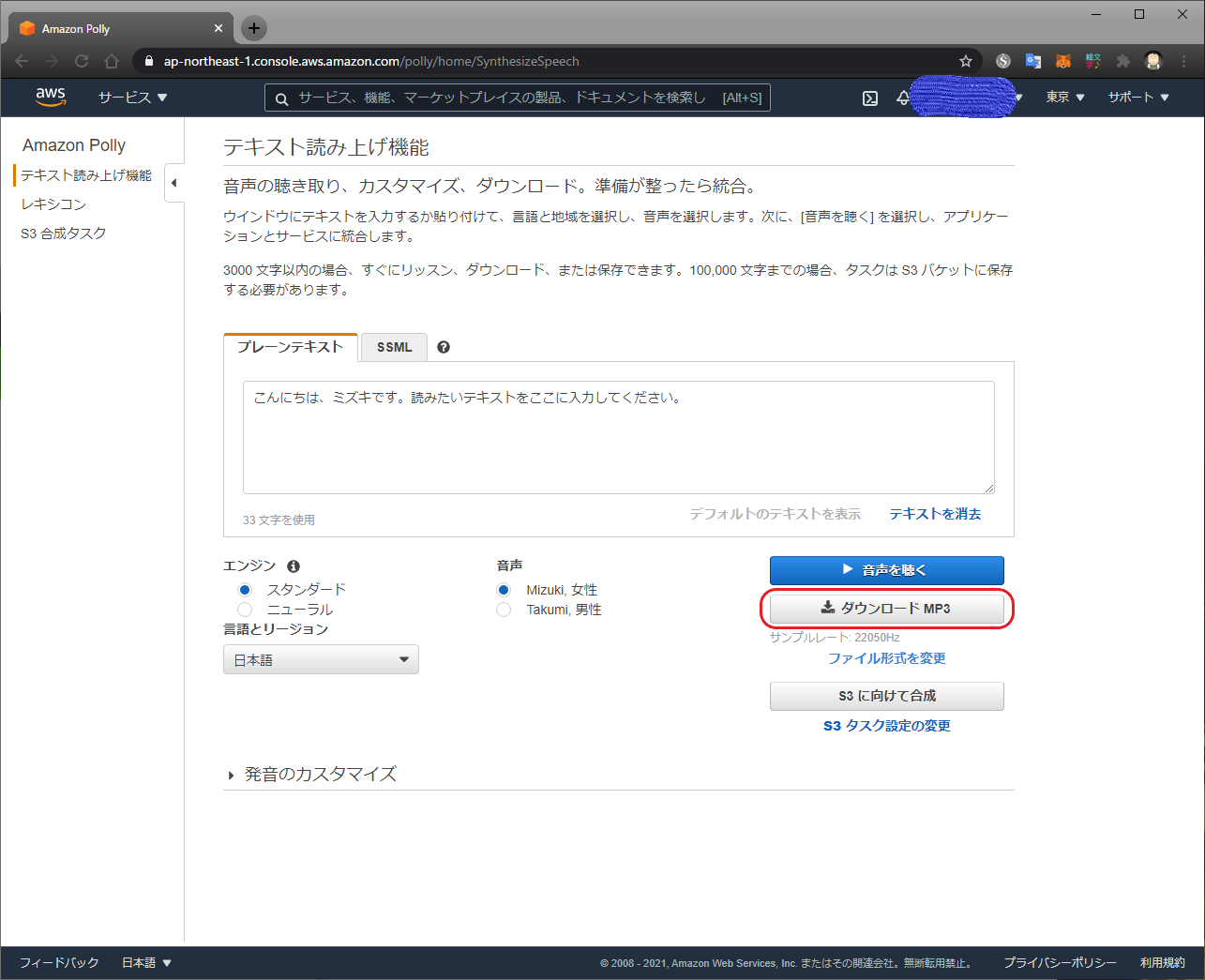Switch to the プレーンテキスト tab
This screenshot has height=980, width=1205.
[291, 347]
